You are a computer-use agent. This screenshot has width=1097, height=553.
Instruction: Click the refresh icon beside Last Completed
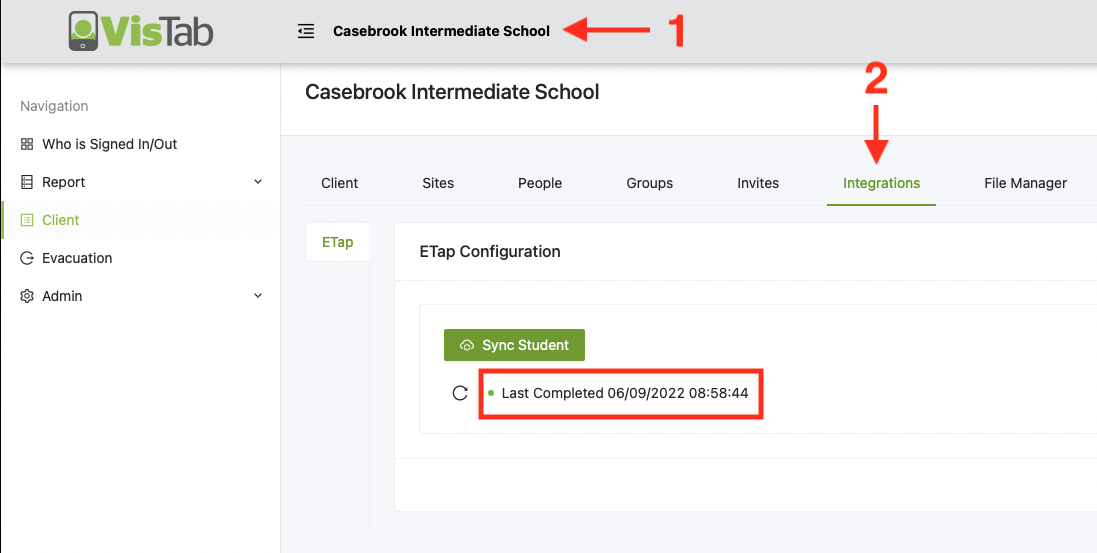(460, 393)
